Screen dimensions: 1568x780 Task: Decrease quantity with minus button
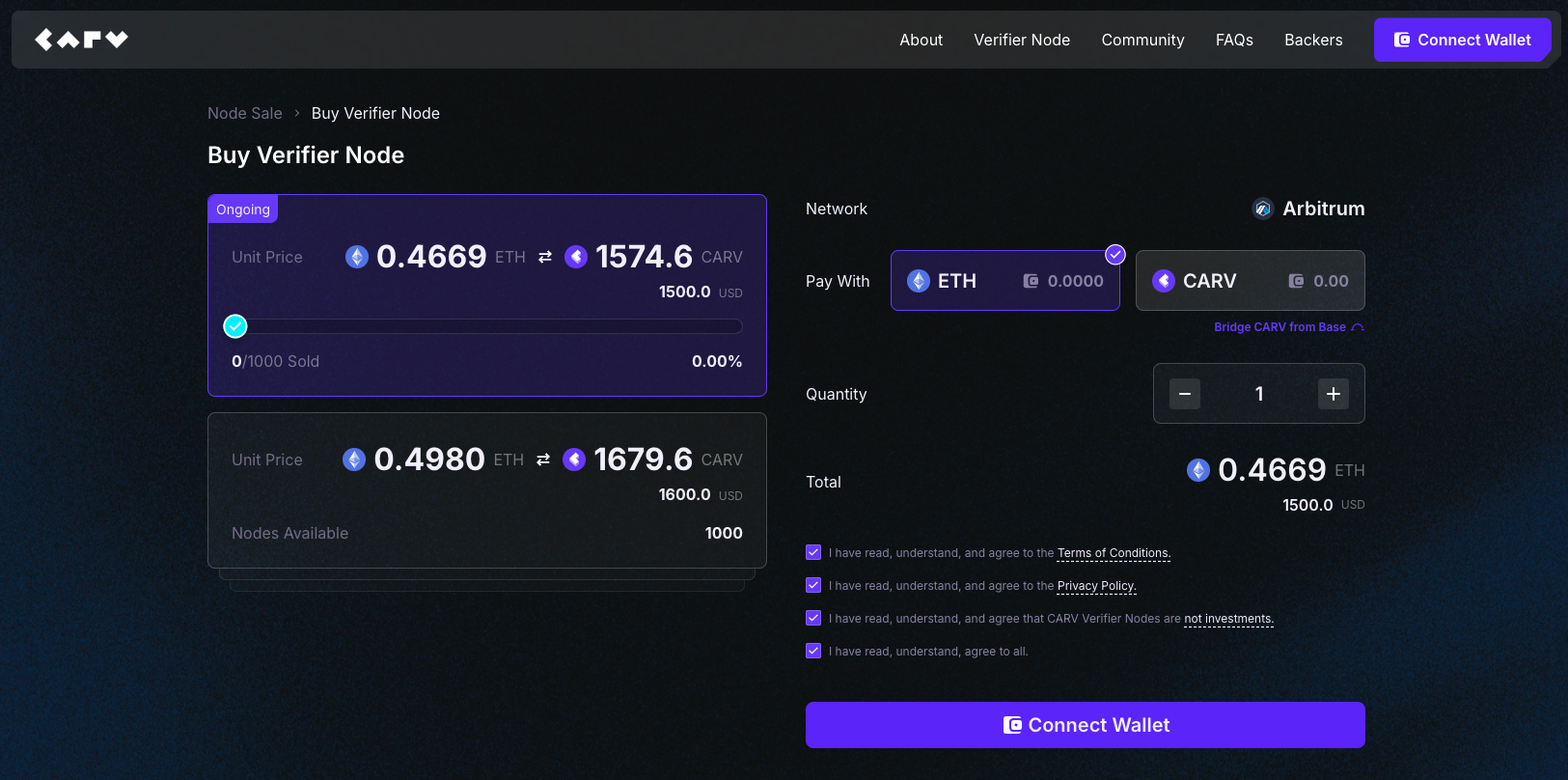(x=1185, y=394)
